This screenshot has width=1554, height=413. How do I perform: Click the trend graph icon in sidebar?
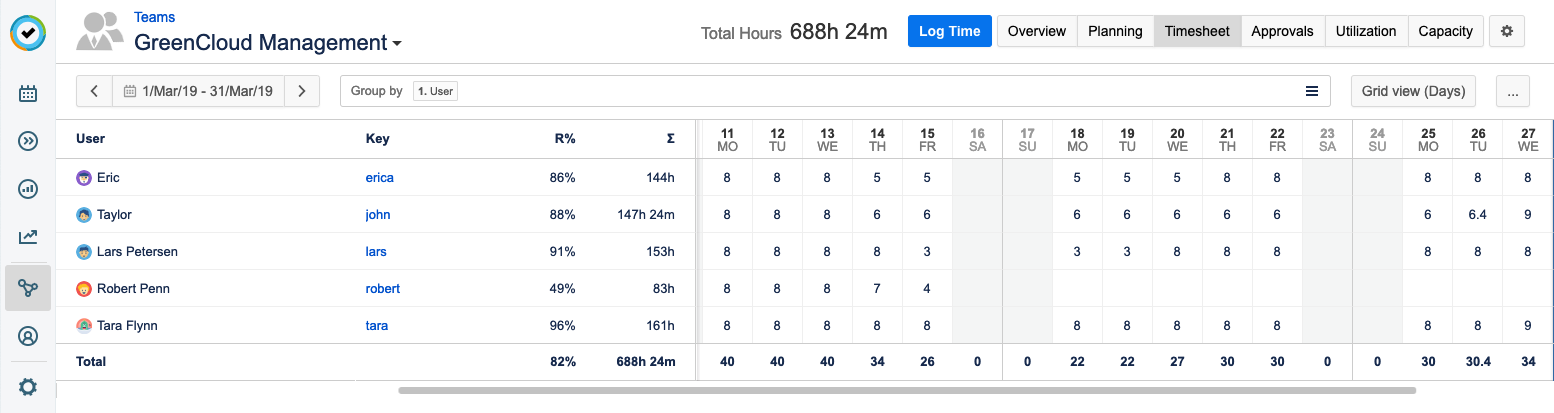pyautogui.click(x=28, y=237)
